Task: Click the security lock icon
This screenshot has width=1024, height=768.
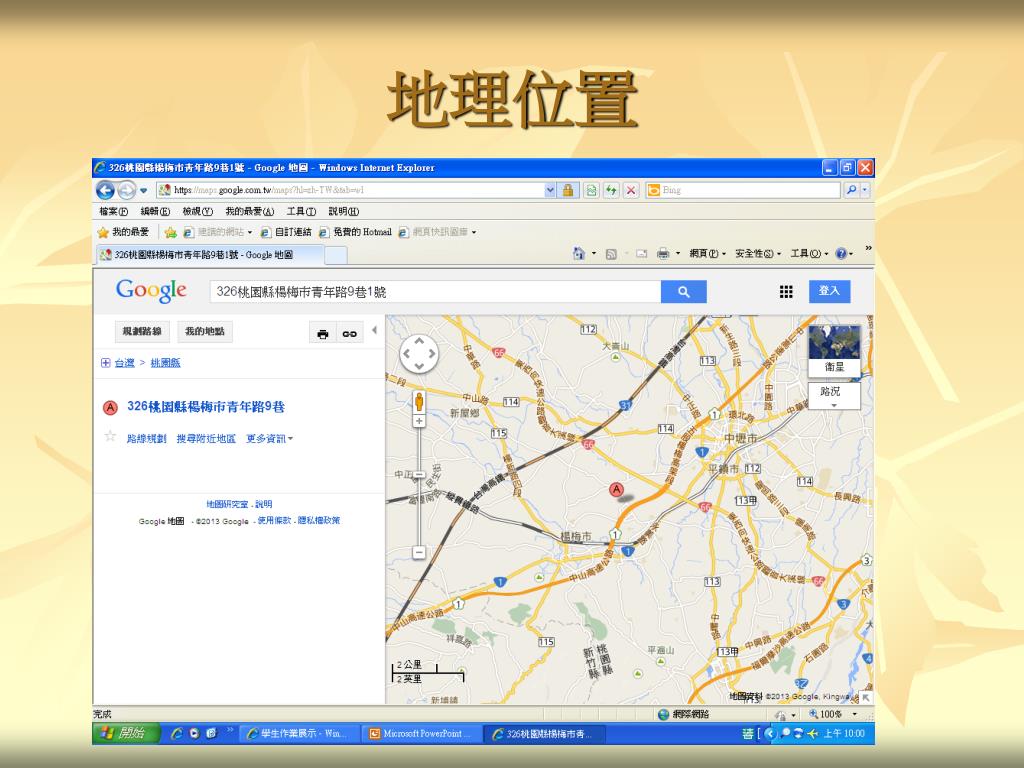Action: 568,190
